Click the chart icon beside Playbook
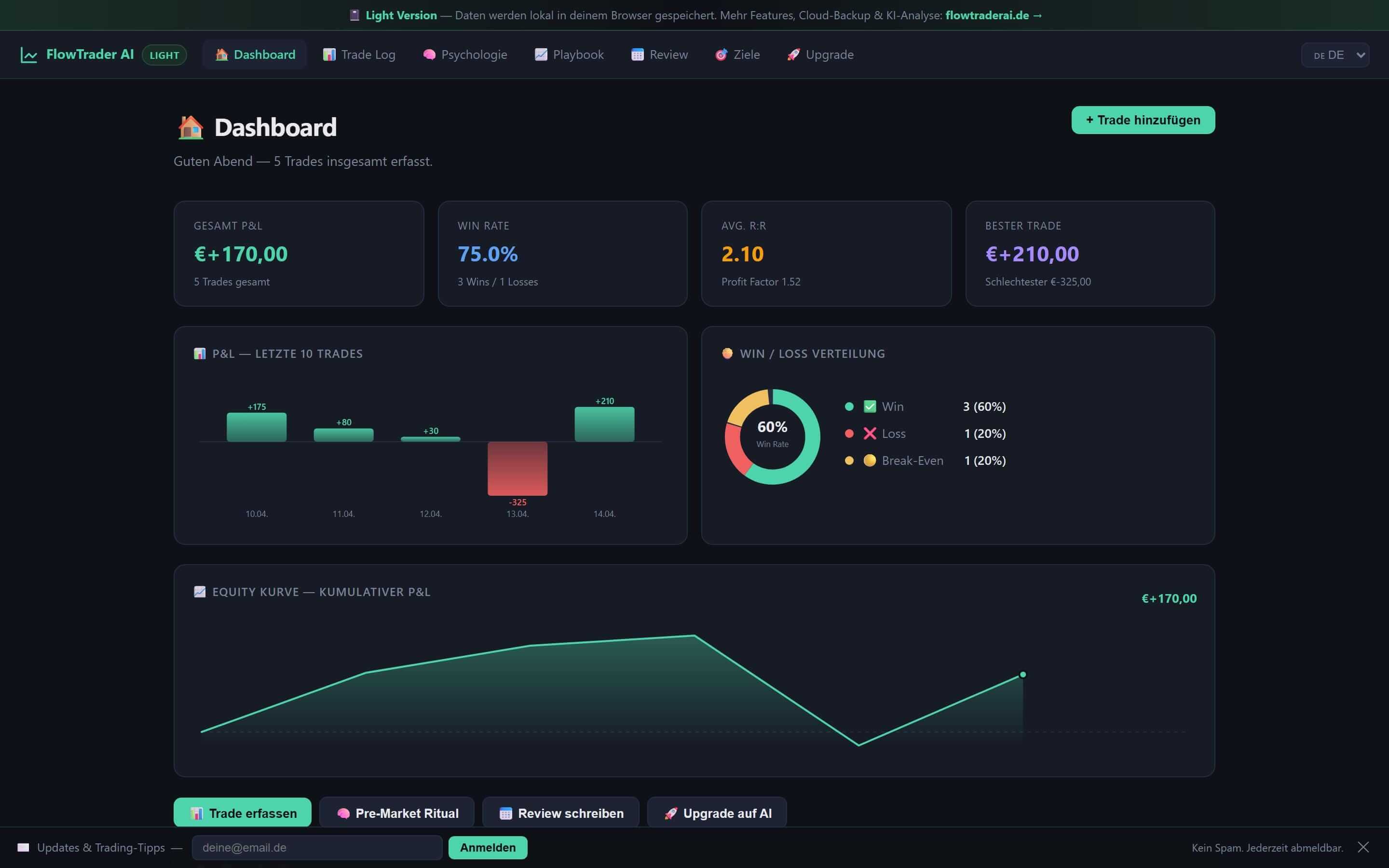1389x868 pixels. tap(541, 54)
